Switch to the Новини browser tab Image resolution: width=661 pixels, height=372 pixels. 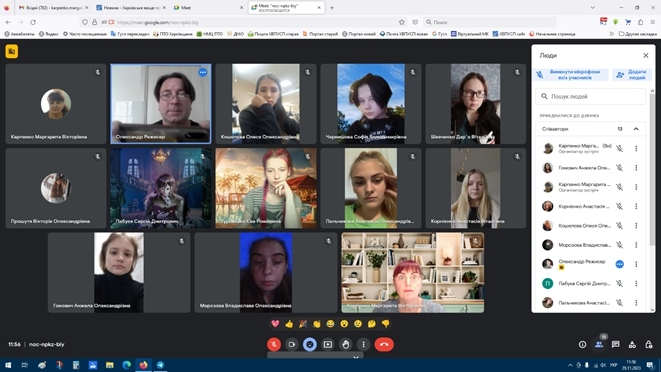tap(130, 8)
